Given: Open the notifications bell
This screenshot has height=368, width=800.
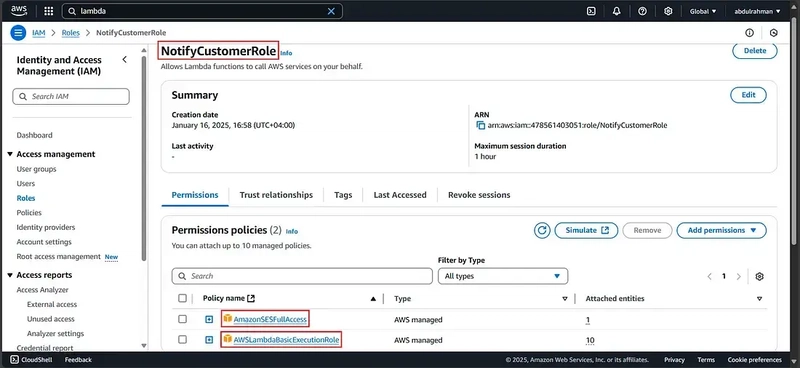Looking at the screenshot, I should (x=616, y=11).
